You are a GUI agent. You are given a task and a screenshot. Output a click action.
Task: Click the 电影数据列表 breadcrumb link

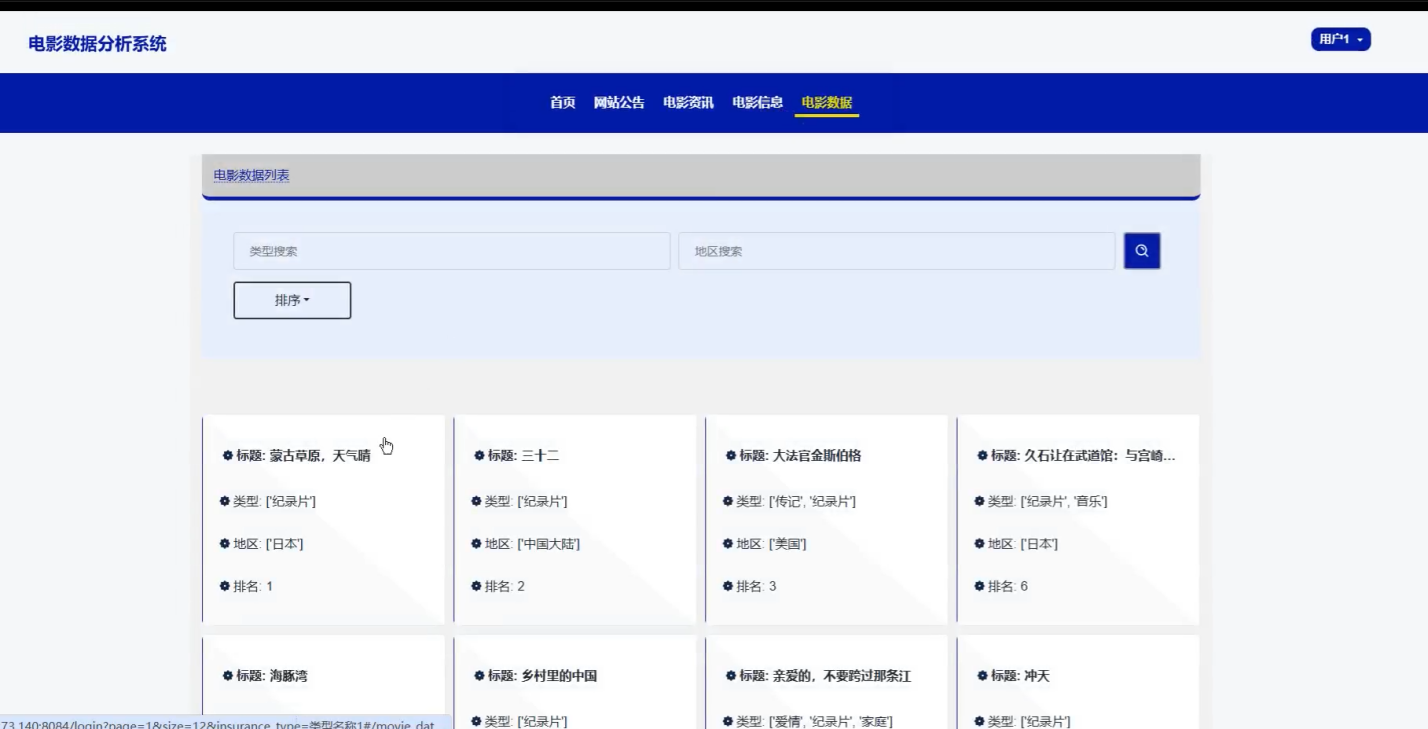click(251, 175)
